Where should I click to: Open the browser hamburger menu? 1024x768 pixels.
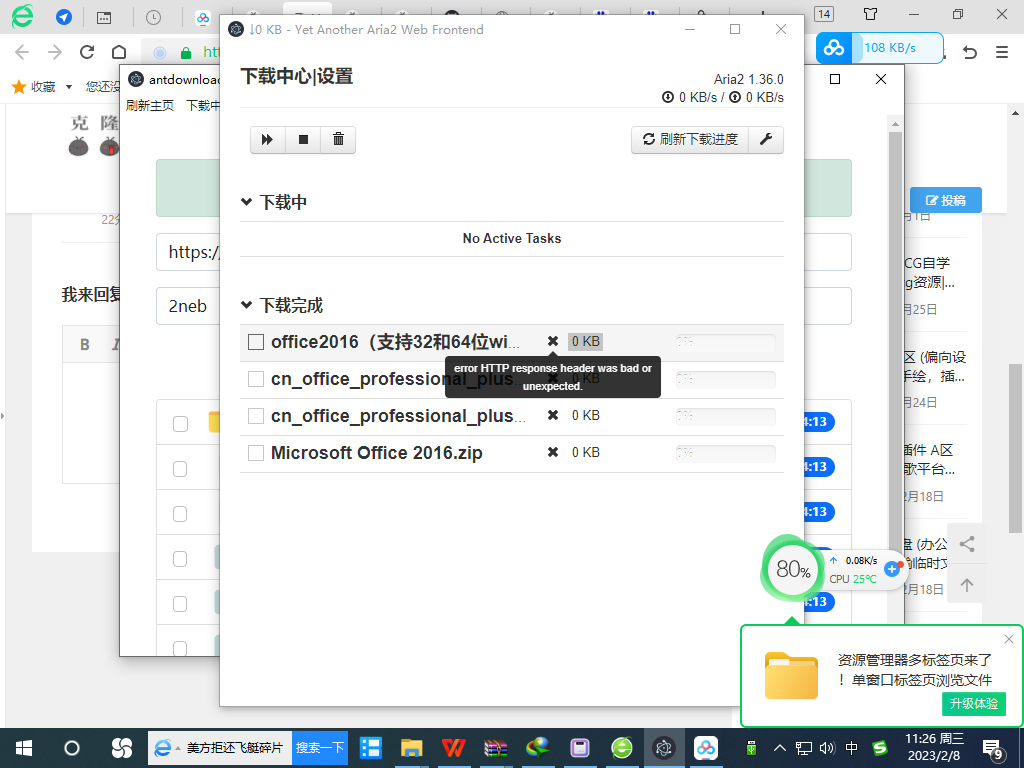click(1002, 52)
